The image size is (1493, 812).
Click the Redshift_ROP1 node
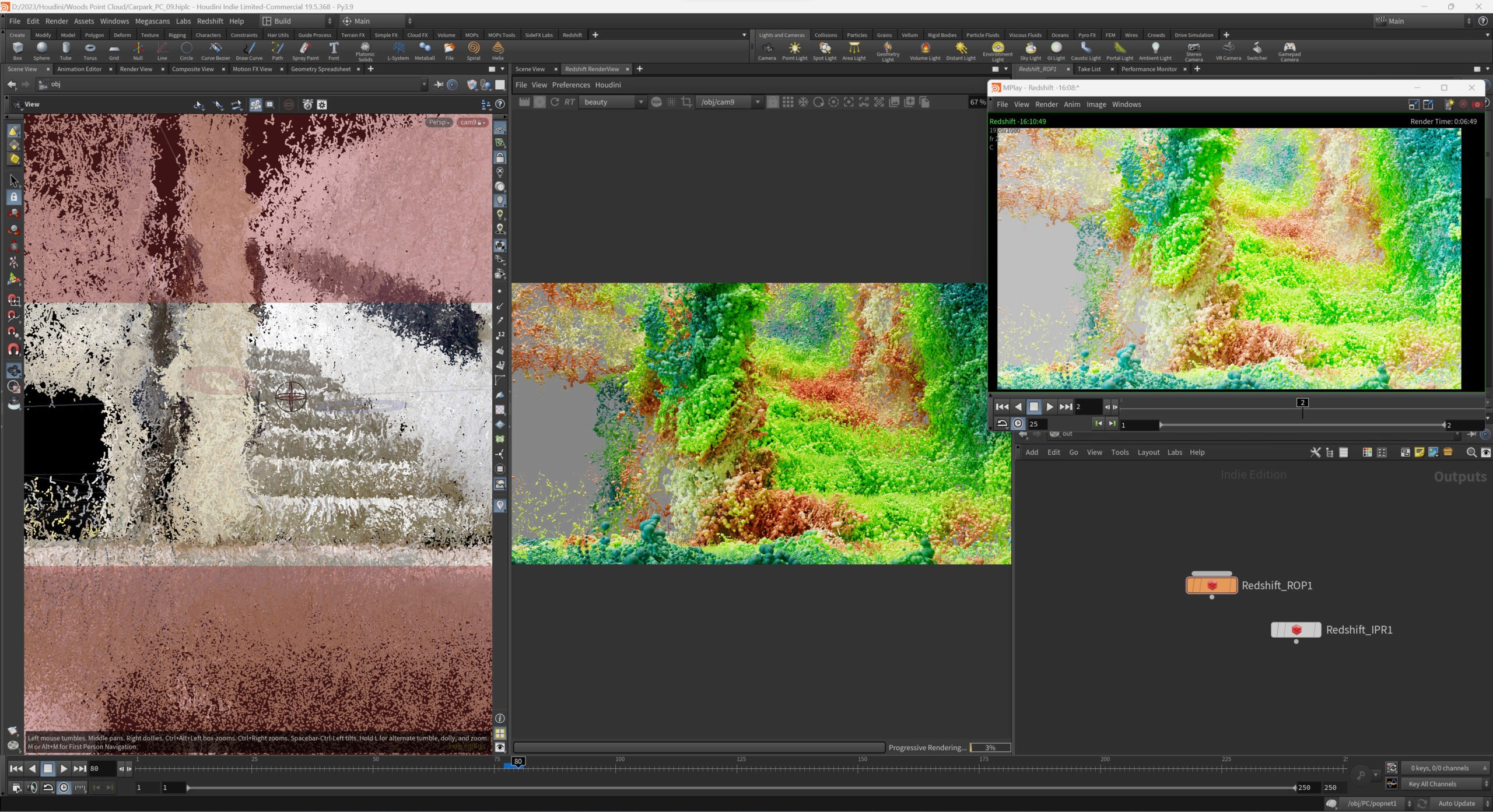coord(1211,585)
